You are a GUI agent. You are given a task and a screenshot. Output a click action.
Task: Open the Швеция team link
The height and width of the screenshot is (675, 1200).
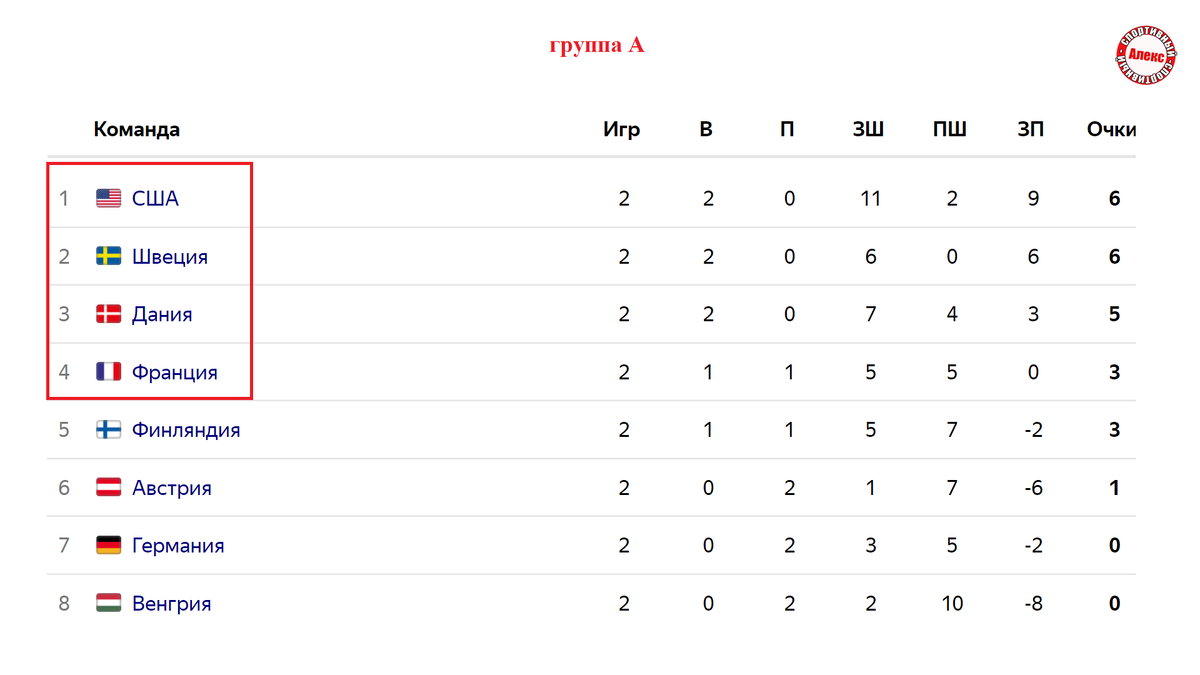pyautogui.click(x=170, y=256)
